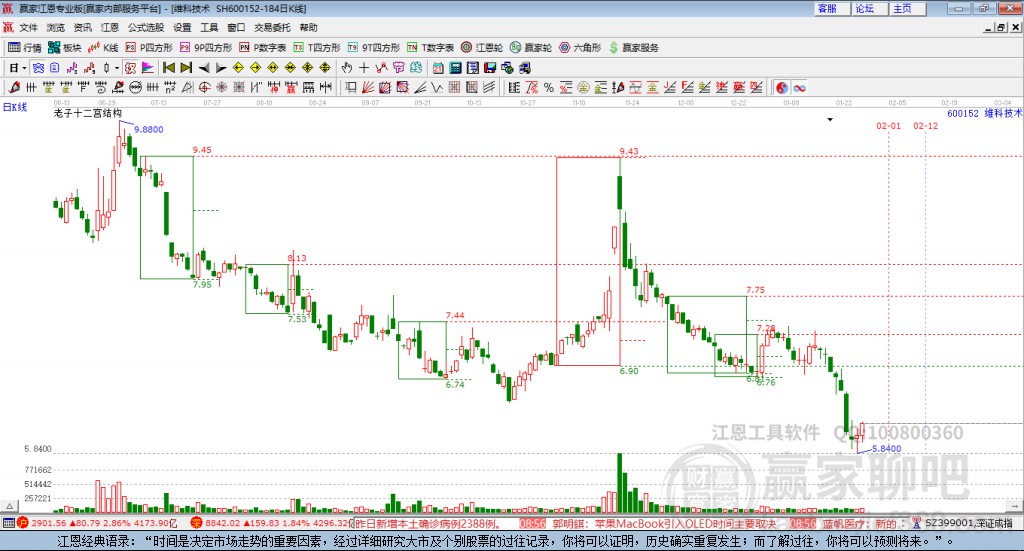The image size is (1024, 551).
Task: Click the 5.8400 low price label
Action: (x=887, y=449)
